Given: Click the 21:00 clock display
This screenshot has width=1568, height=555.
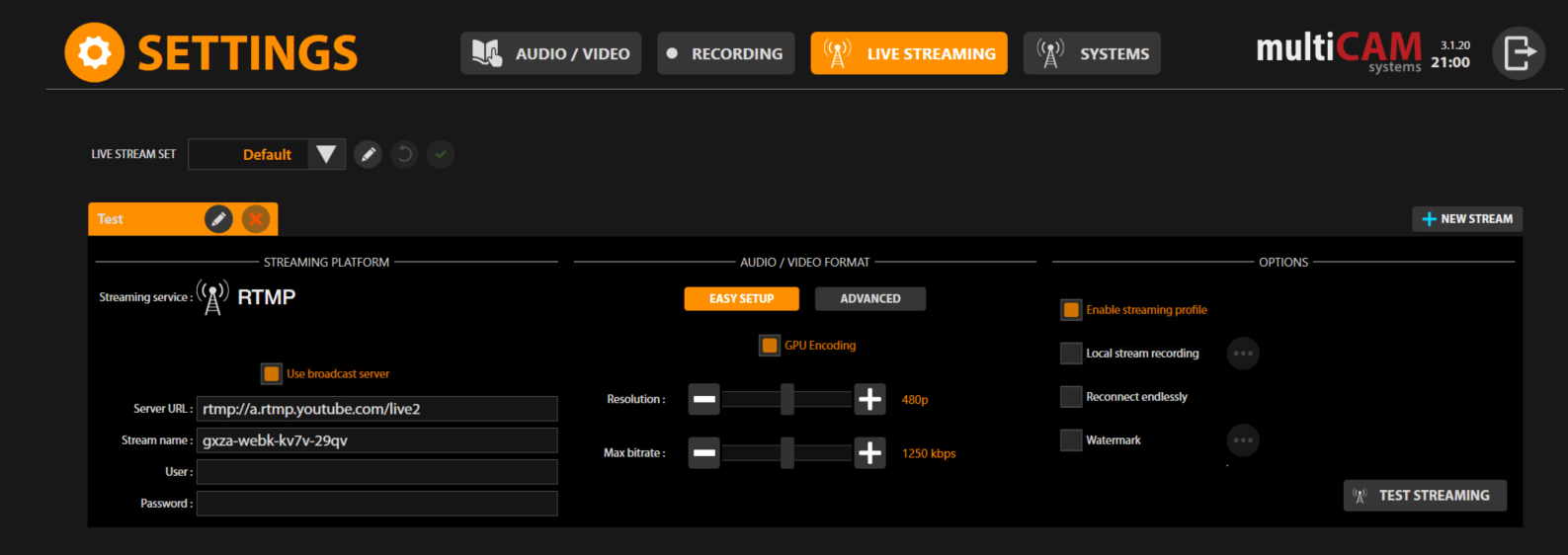Looking at the screenshot, I should [1450, 62].
